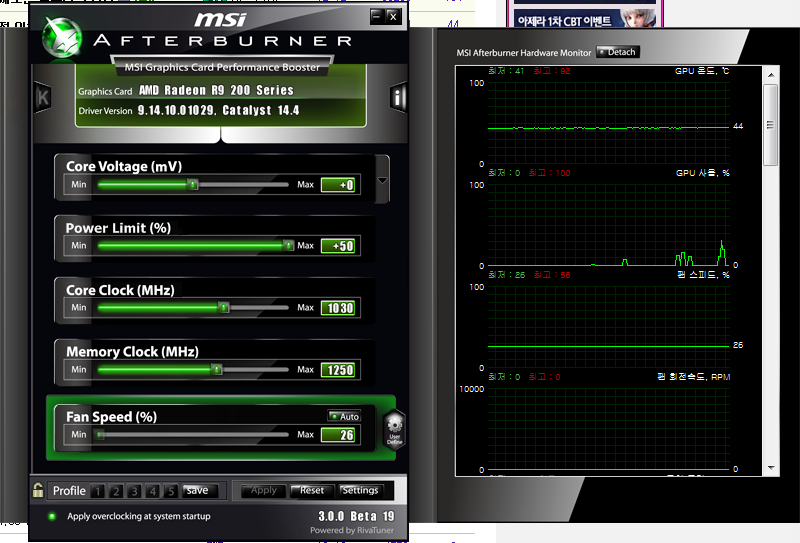Click the Reset button

point(312,491)
